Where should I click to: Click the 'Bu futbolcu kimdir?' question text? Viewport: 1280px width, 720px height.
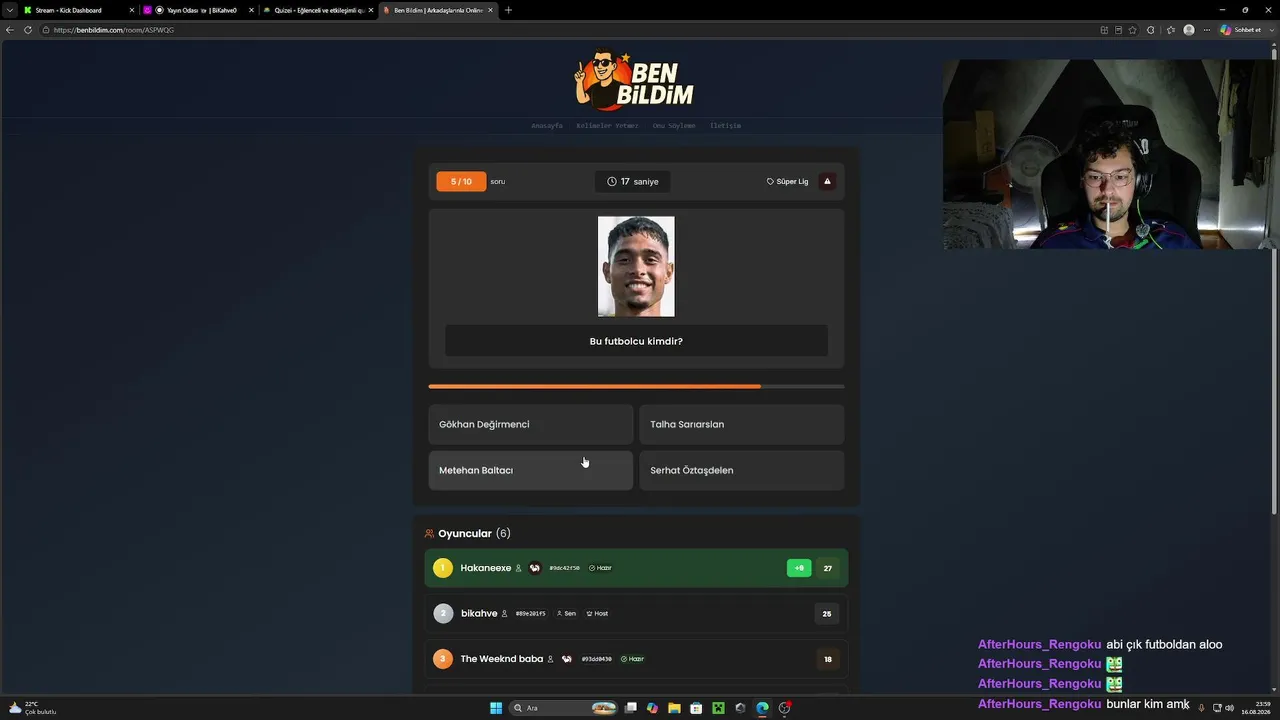pos(636,341)
